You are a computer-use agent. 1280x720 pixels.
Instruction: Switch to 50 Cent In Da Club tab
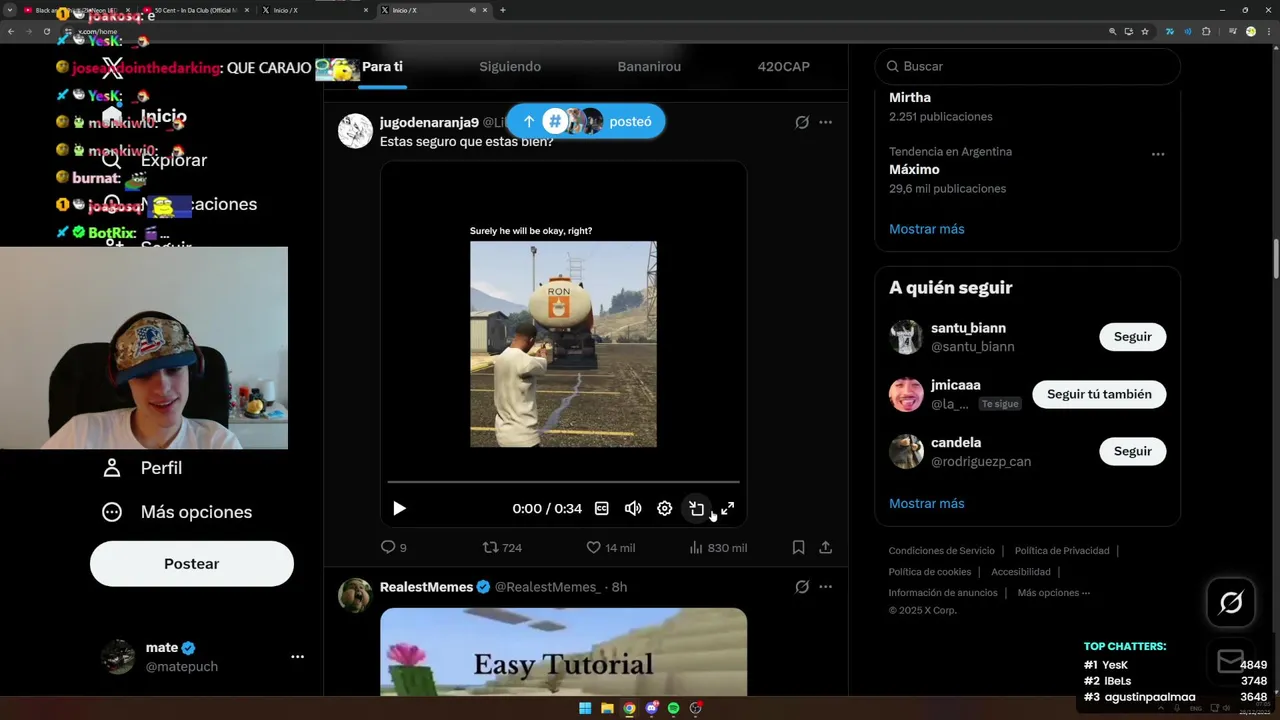195,10
